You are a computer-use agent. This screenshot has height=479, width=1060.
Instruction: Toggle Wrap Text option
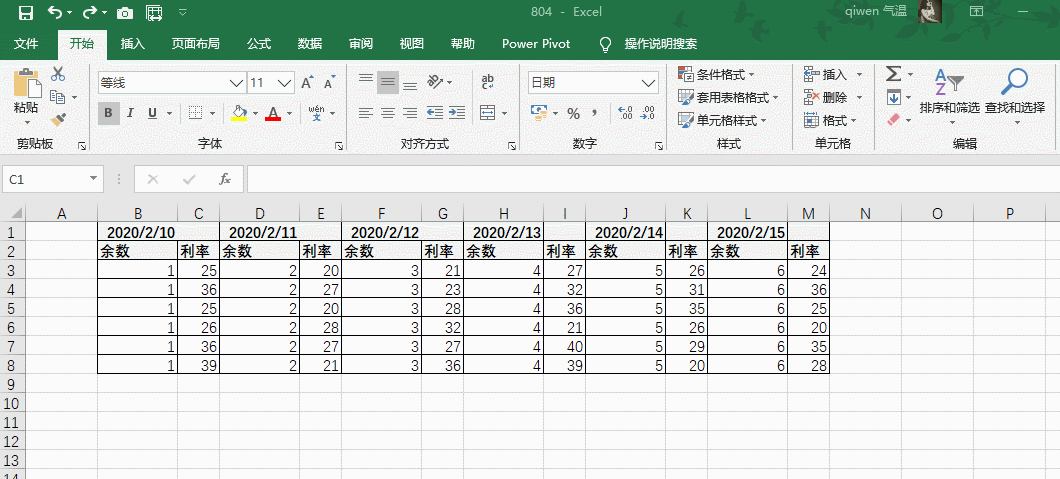[488, 82]
